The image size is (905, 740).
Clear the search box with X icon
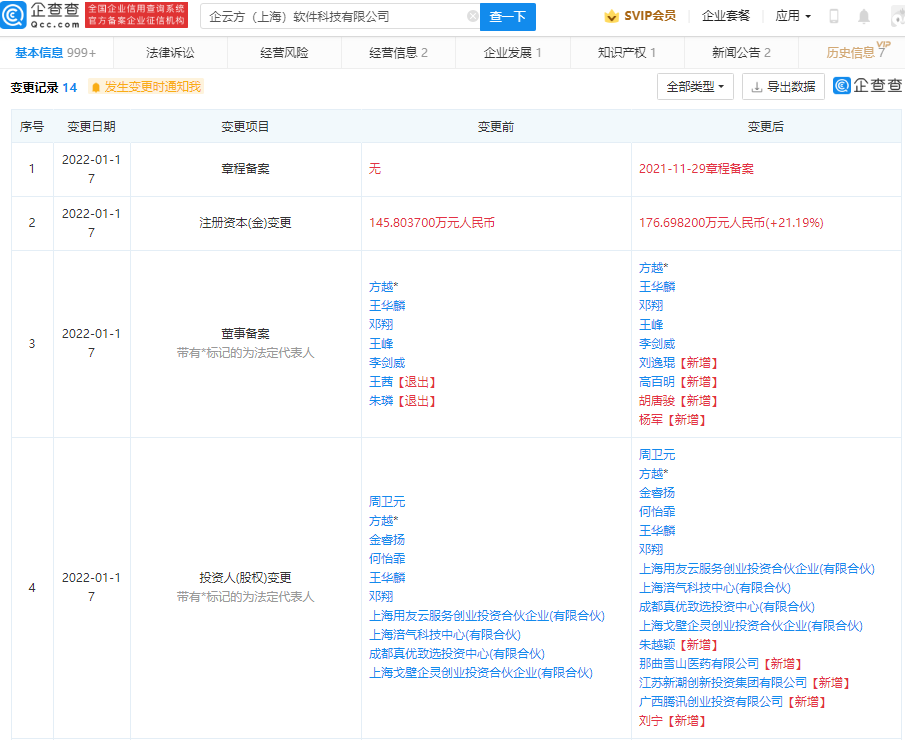pyautogui.click(x=472, y=16)
